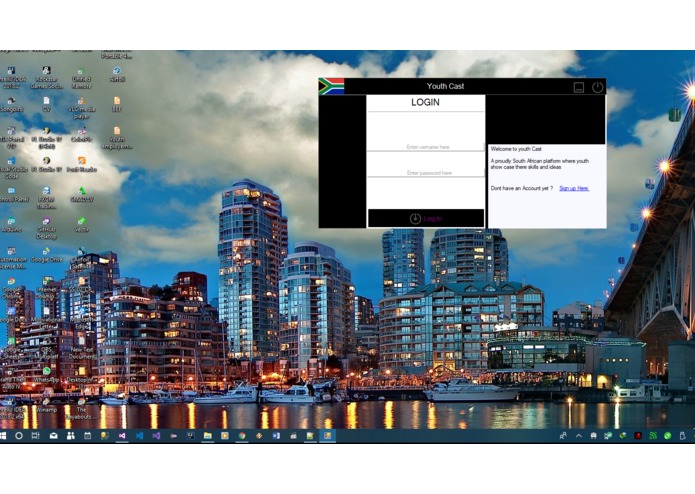The width and height of the screenshot is (695, 494).
Task: Open the Google Drive desktop icon
Action: [46, 255]
